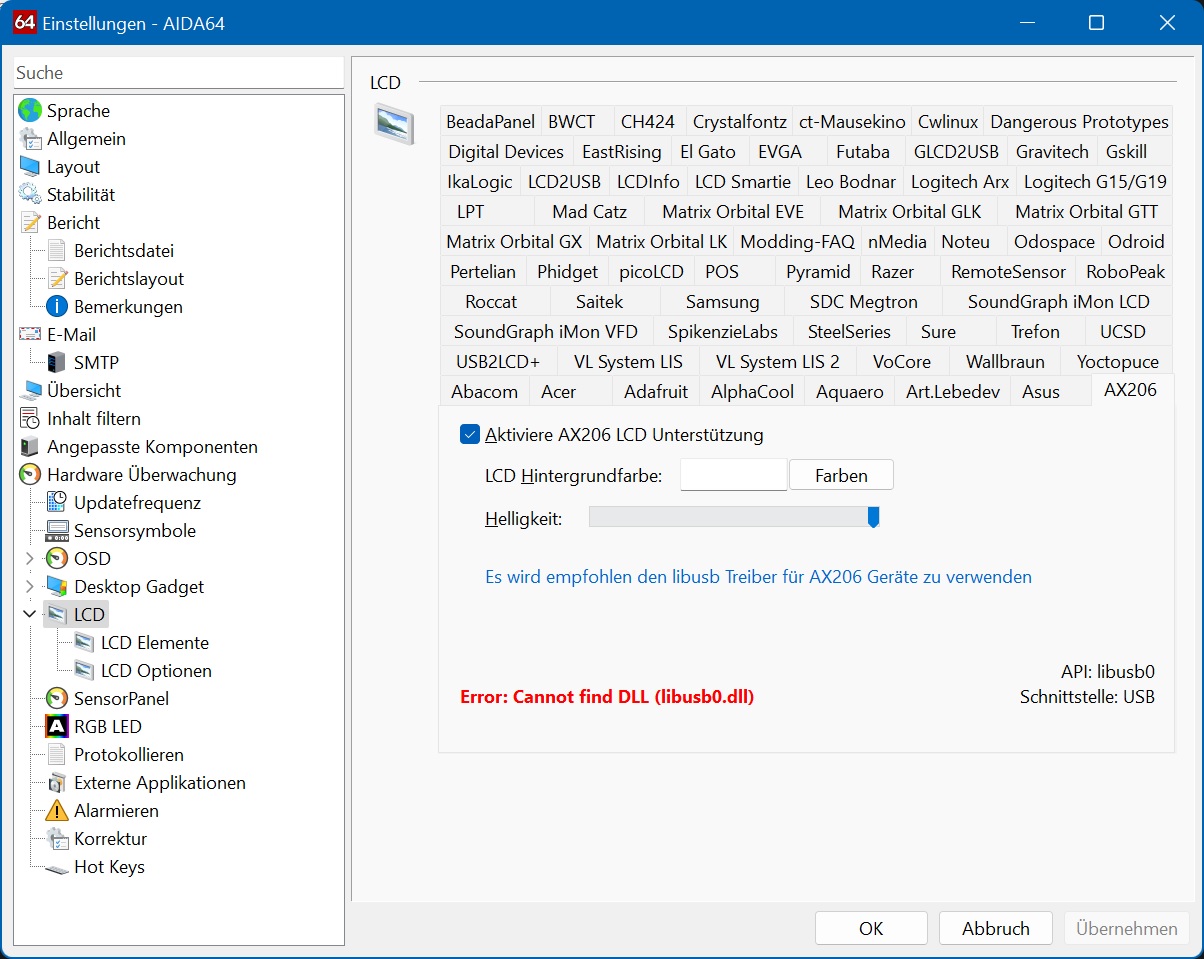Open the SteelSeries tab
Image resolution: width=1204 pixels, height=959 pixels.
coord(849,332)
